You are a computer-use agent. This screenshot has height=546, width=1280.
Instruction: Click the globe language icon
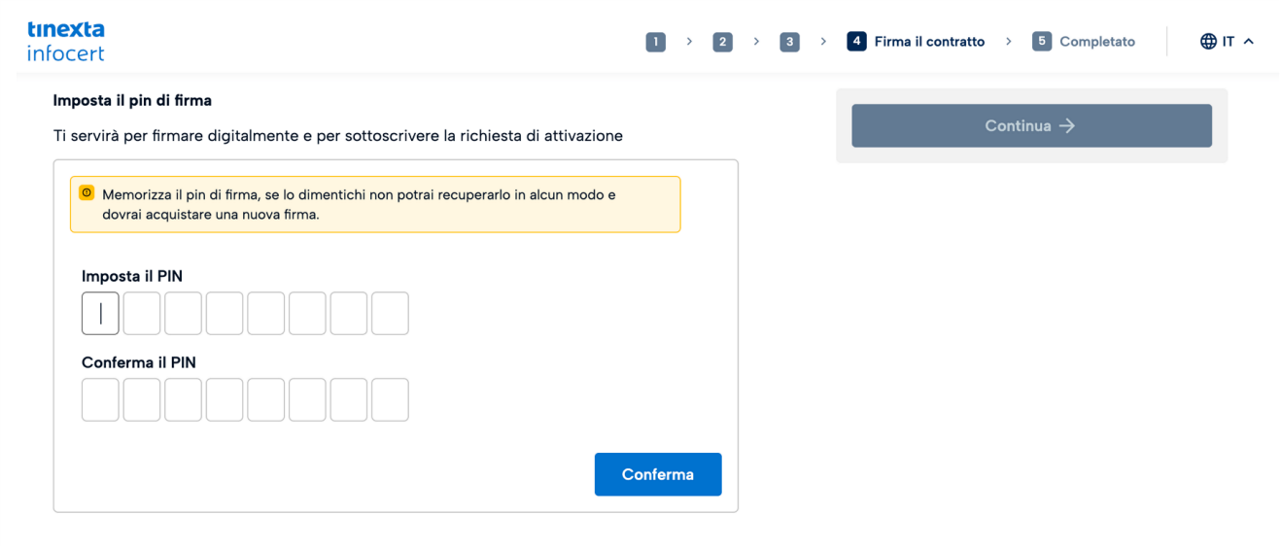pyautogui.click(x=1208, y=42)
